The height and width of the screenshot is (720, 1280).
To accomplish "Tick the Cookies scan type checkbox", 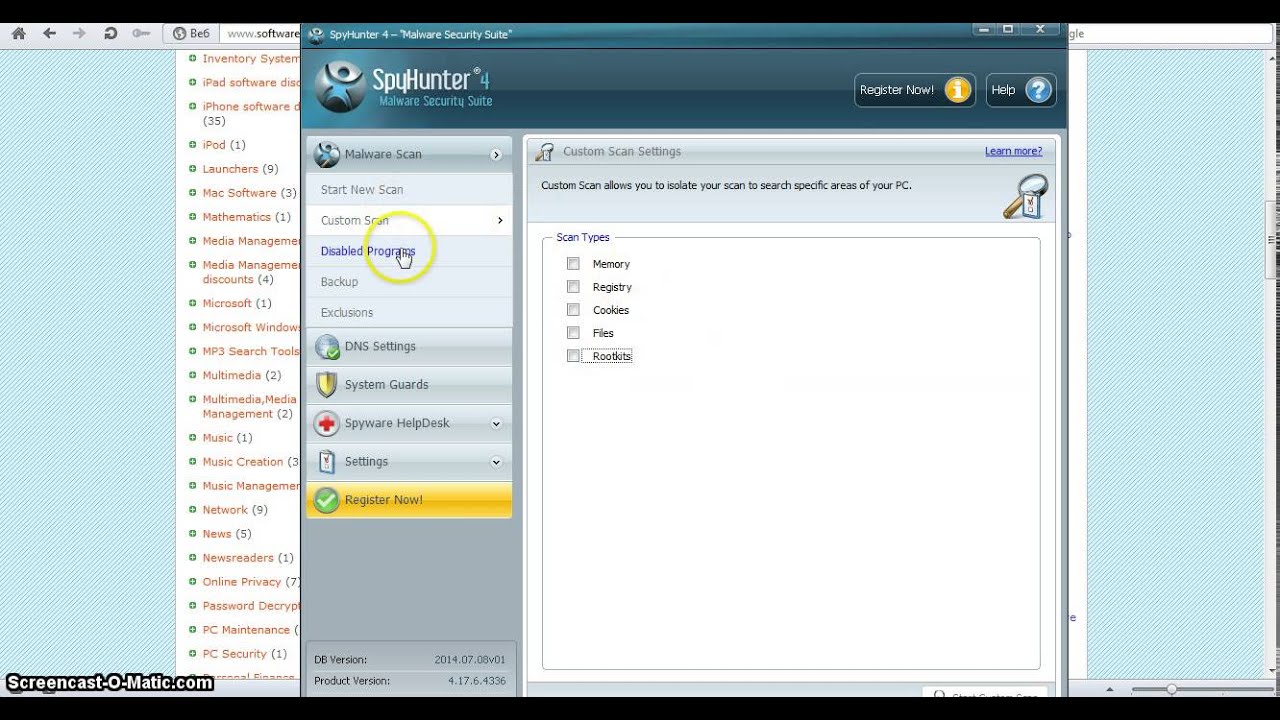I will [x=573, y=310].
